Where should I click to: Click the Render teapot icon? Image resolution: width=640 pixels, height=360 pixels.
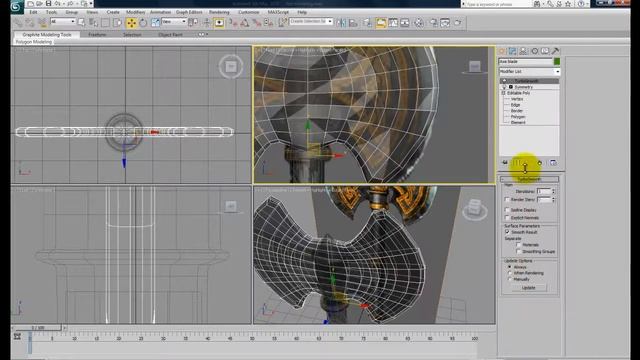pyautogui.click(x=457, y=23)
